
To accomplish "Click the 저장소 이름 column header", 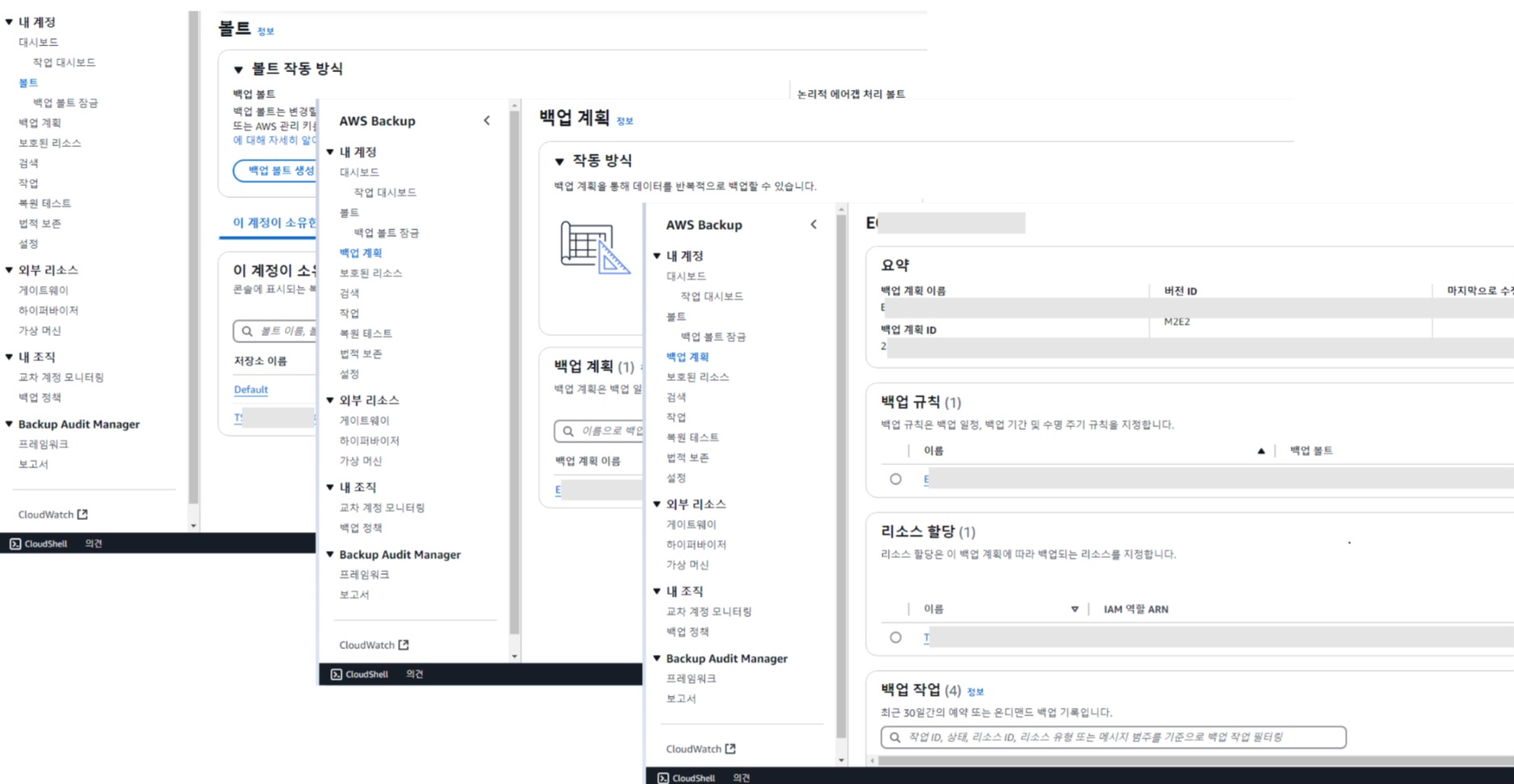I will click(x=260, y=361).
